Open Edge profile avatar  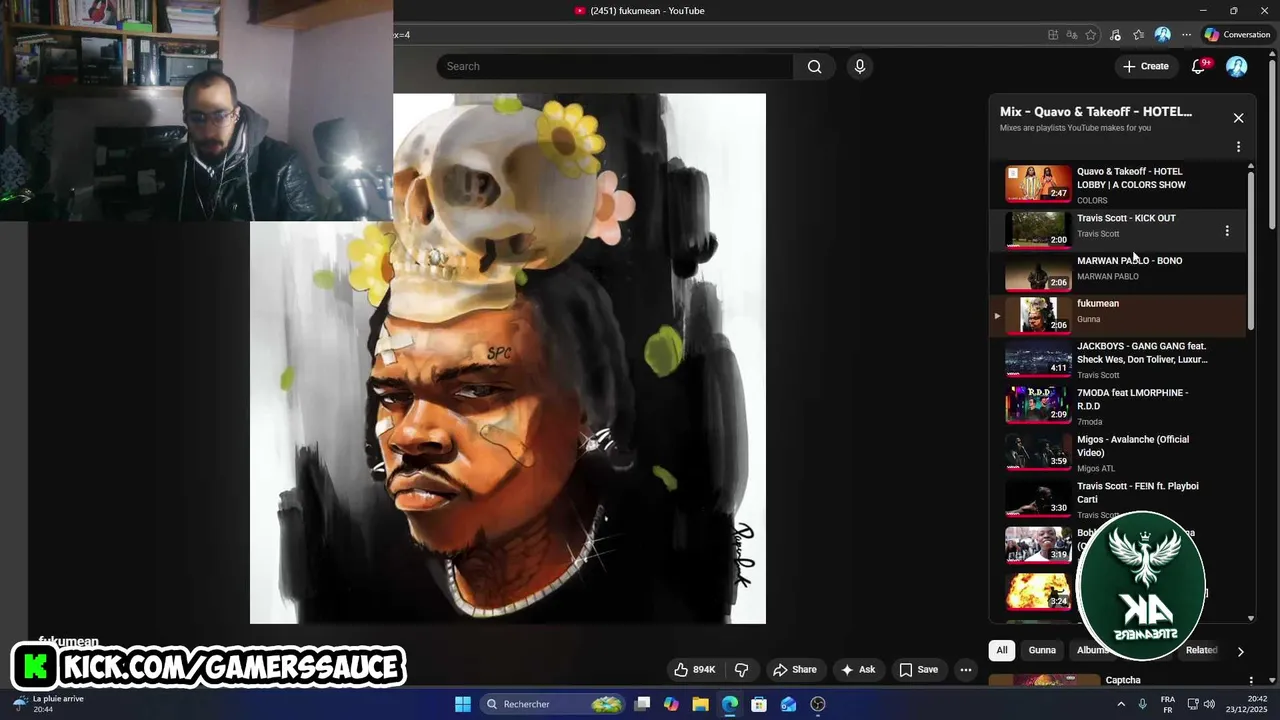pyautogui.click(x=1162, y=35)
